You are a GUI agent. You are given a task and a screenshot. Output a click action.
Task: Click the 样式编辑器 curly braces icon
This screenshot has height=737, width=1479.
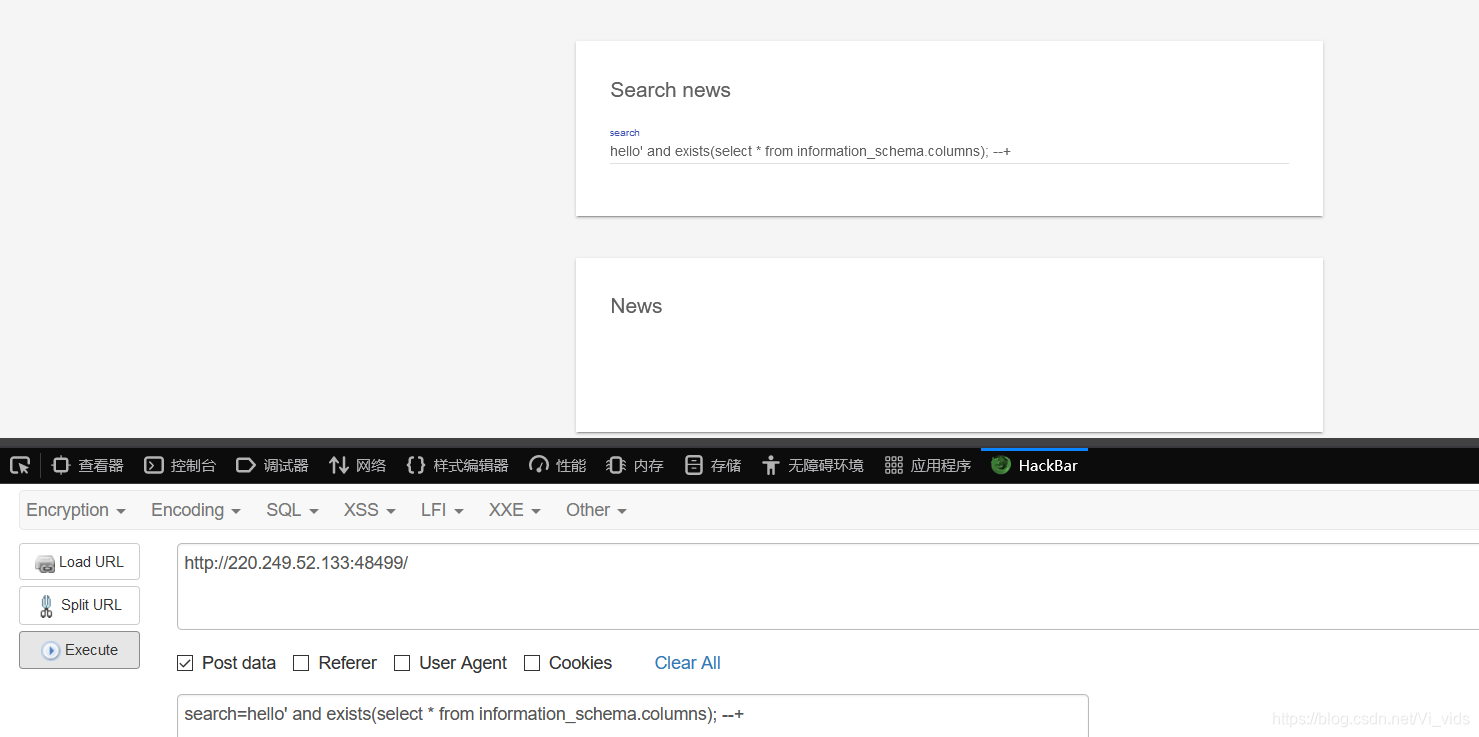pos(416,465)
